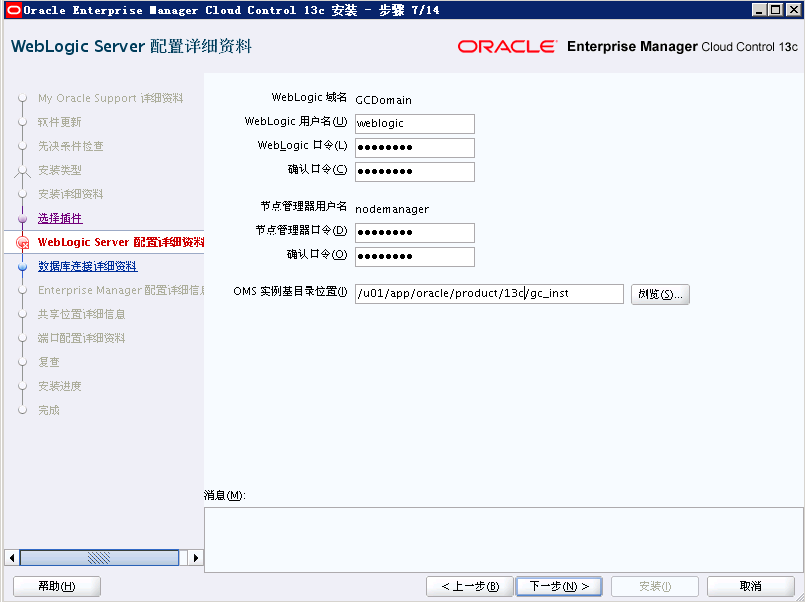Image resolution: width=805 pixels, height=602 pixels.
Task: Click the 先决条件检查 step
Action: tap(71, 146)
